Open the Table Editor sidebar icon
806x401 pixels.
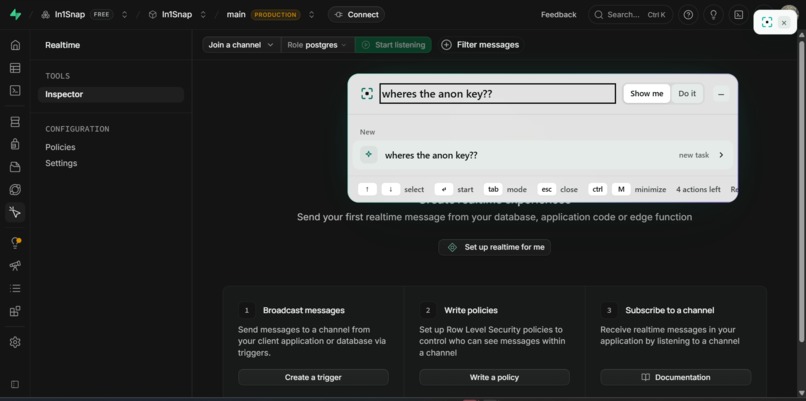(x=15, y=68)
